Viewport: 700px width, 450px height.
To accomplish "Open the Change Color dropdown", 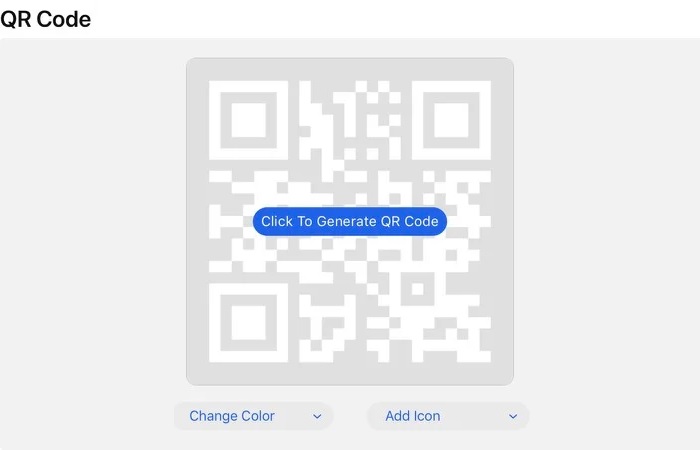I will pyautogui.click(x=254, y=416).
